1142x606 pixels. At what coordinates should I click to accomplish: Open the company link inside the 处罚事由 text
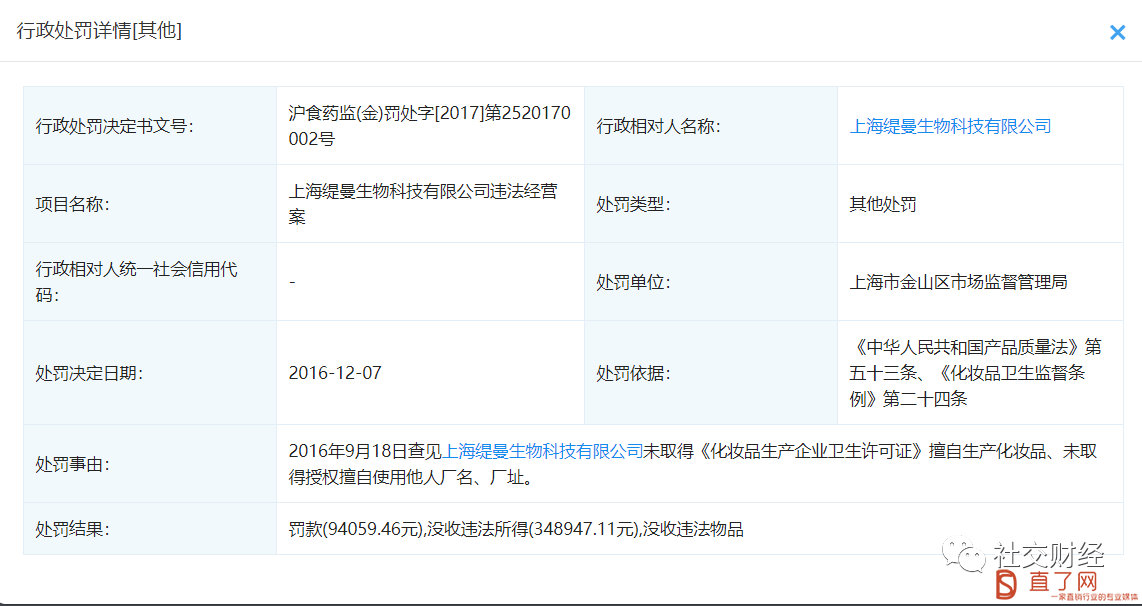pos(543,452)
